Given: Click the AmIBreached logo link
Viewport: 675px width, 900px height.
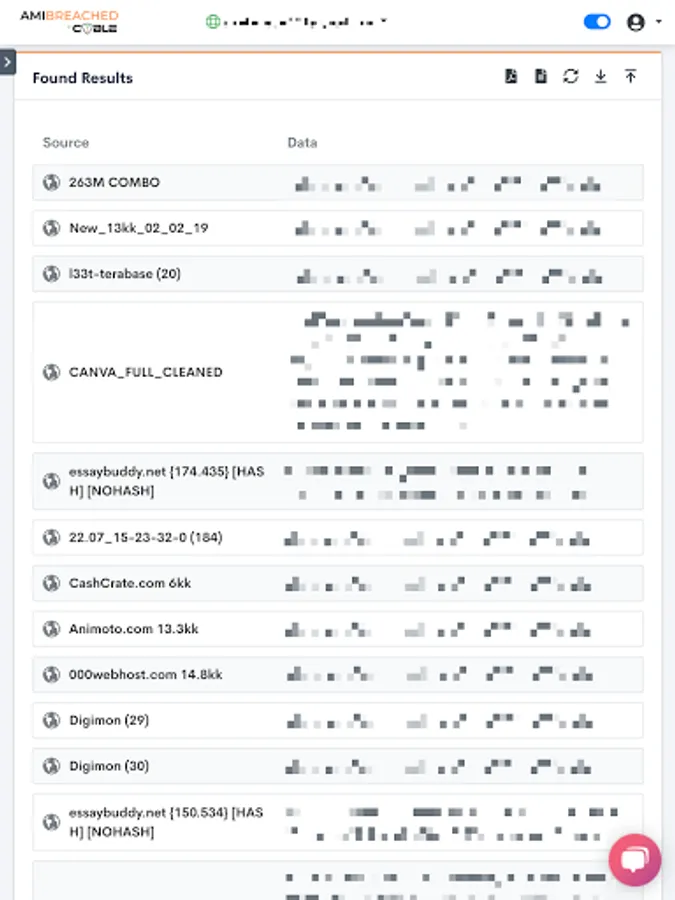Looking at the screenshot, I should tap(69, 22).
